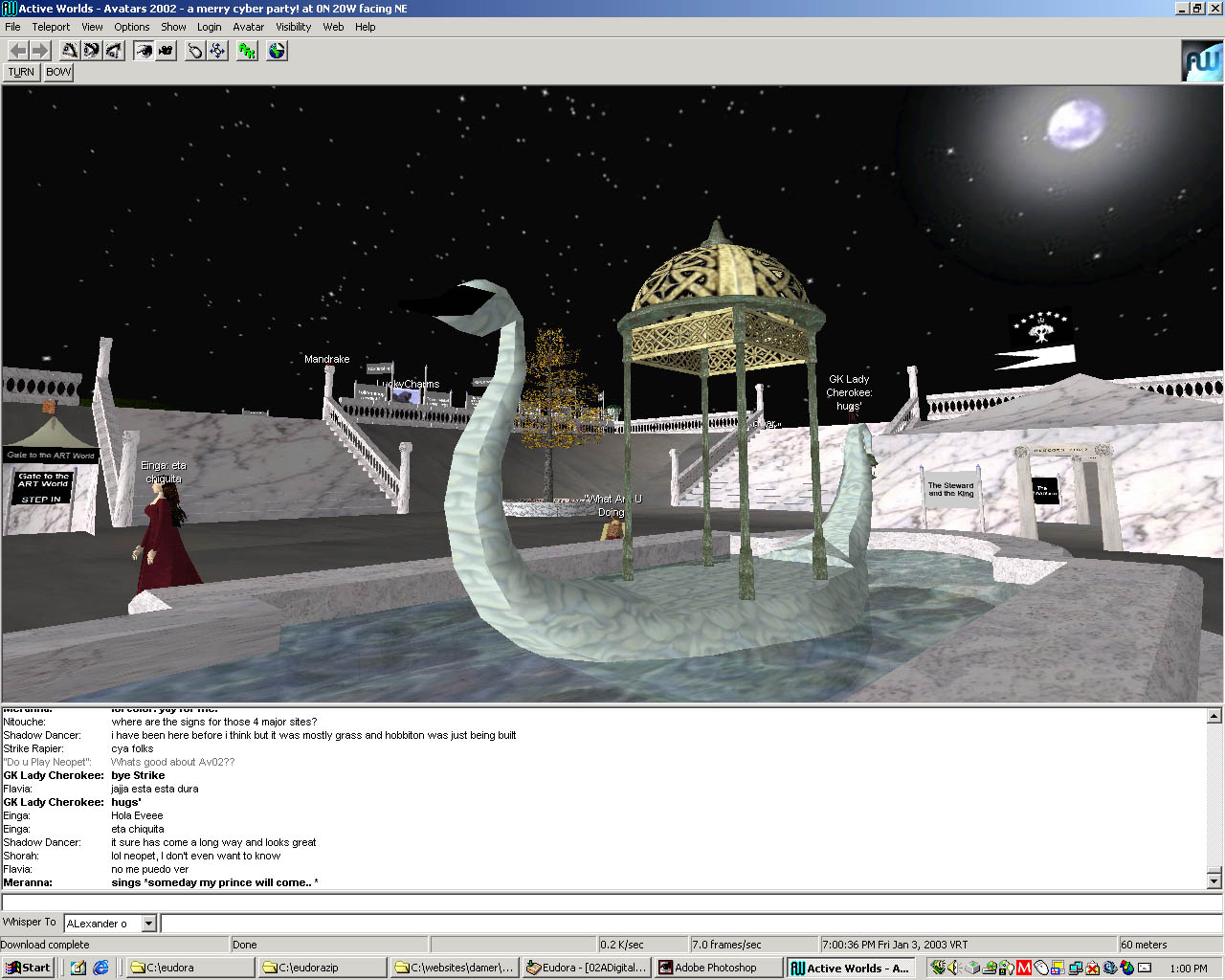1225x980 pixels.
Task: Click the look straight ahead eye icon
Action: (92, 51)
